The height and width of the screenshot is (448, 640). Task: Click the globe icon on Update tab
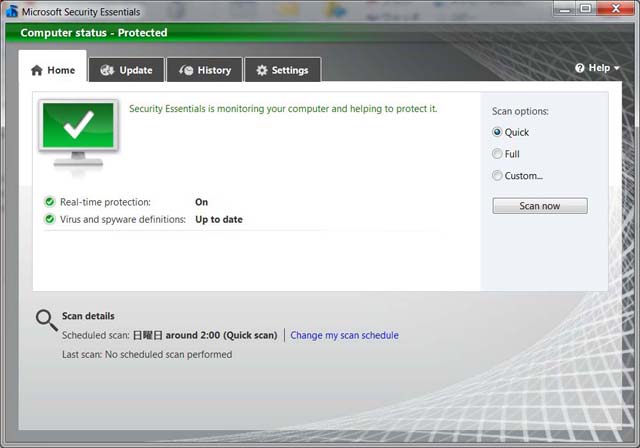107,70
